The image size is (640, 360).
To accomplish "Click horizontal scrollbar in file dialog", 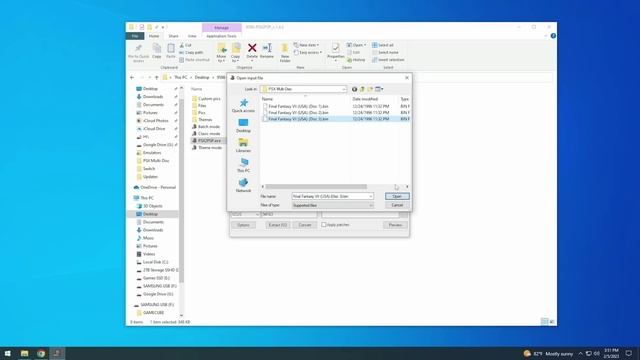I will [316, 187].
